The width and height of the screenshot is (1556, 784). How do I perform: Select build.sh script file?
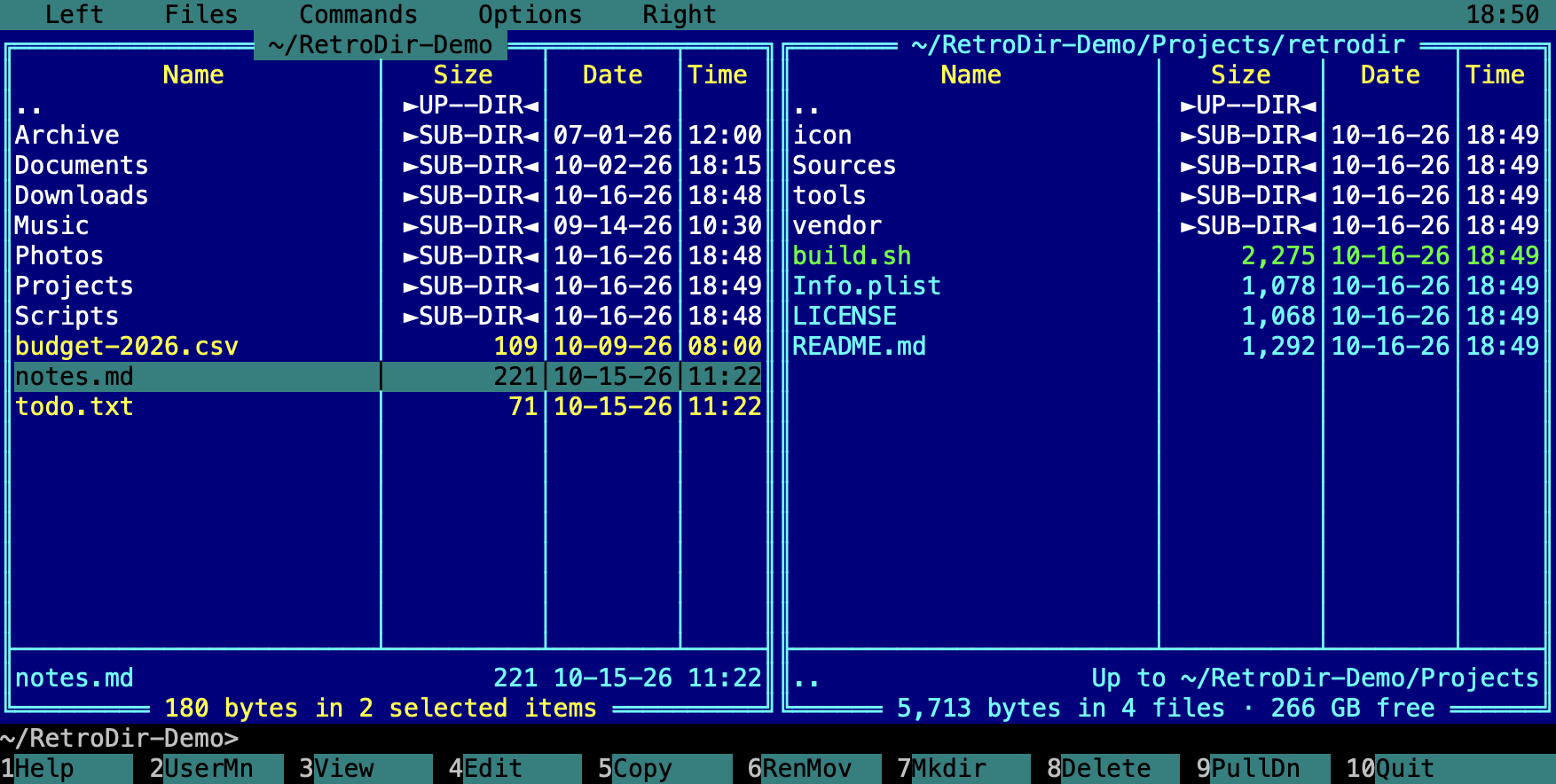[x=1166, y=255]
